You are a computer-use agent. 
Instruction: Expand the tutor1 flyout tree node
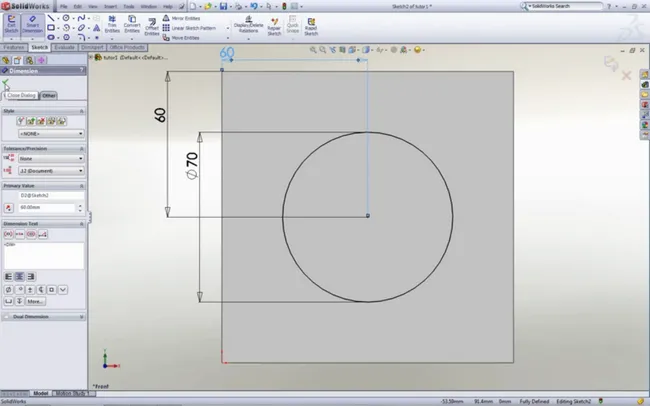[91, 57]
